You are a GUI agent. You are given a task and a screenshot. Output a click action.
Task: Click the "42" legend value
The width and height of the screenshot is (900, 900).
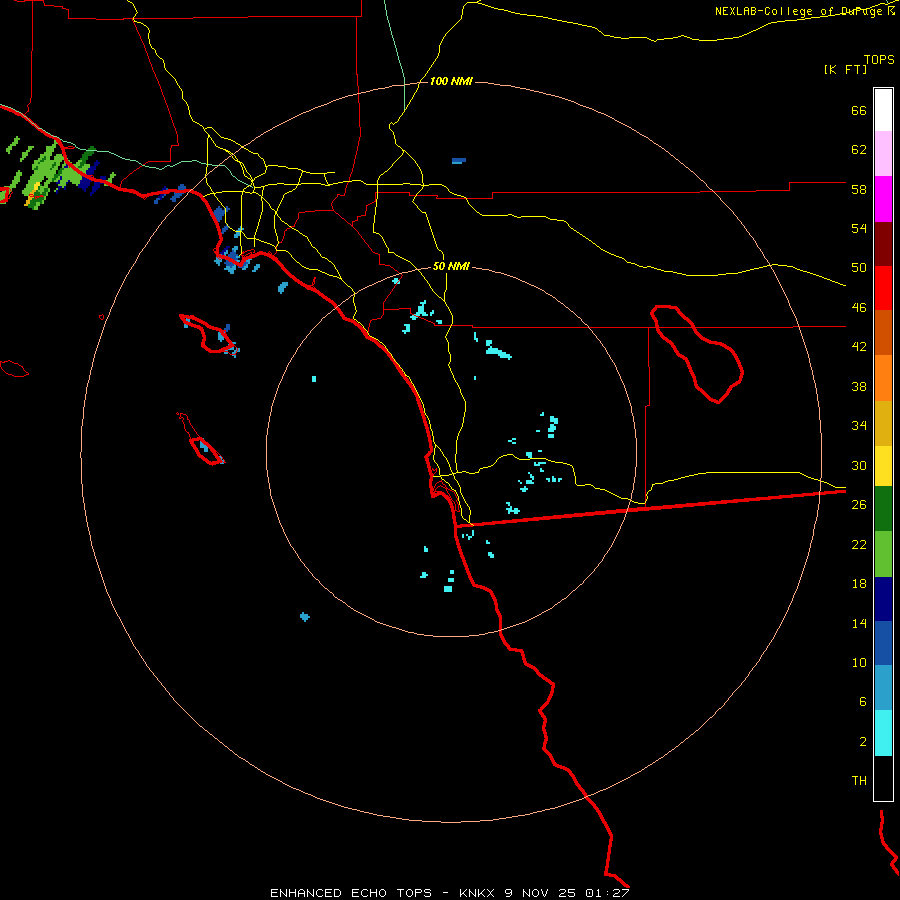[859, 347]
